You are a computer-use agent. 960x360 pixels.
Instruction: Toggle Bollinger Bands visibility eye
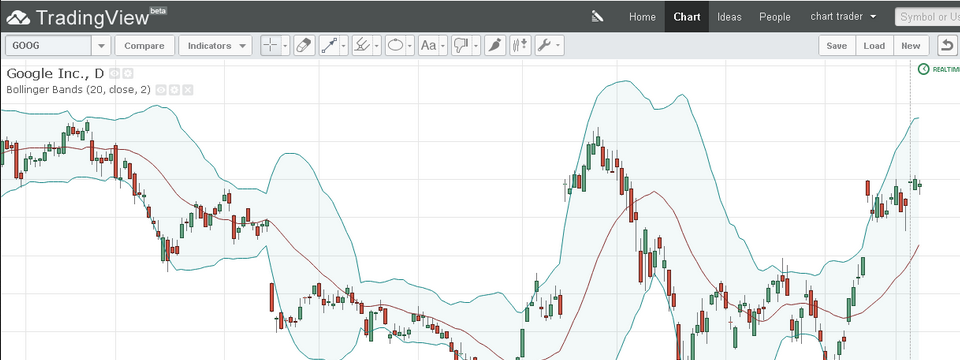[161, 90]
